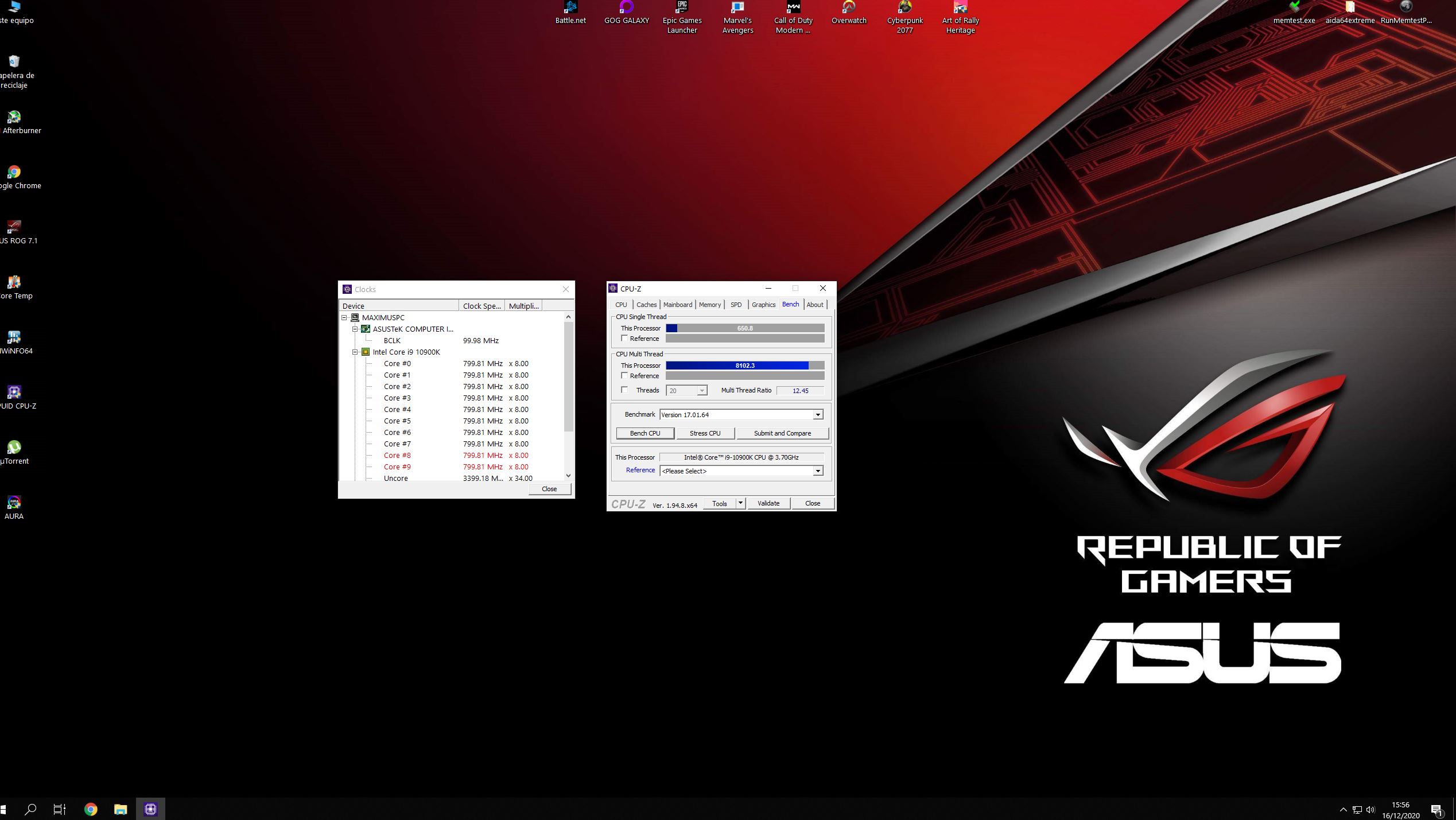
Task: Select memtest.exe desktop icon
Action: pyautogui.click(x=1294, y=13)
